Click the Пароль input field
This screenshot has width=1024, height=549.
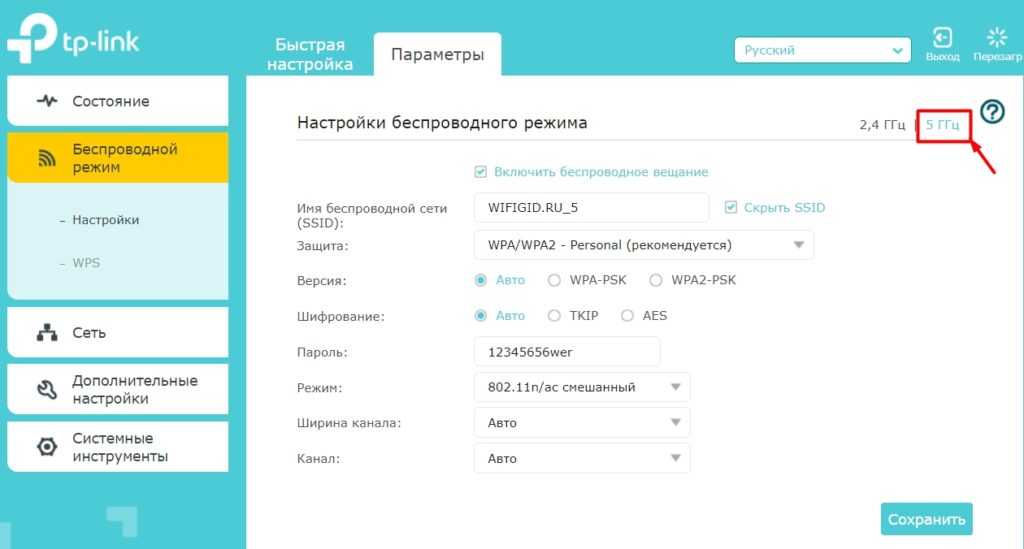(x=567, y=352)
